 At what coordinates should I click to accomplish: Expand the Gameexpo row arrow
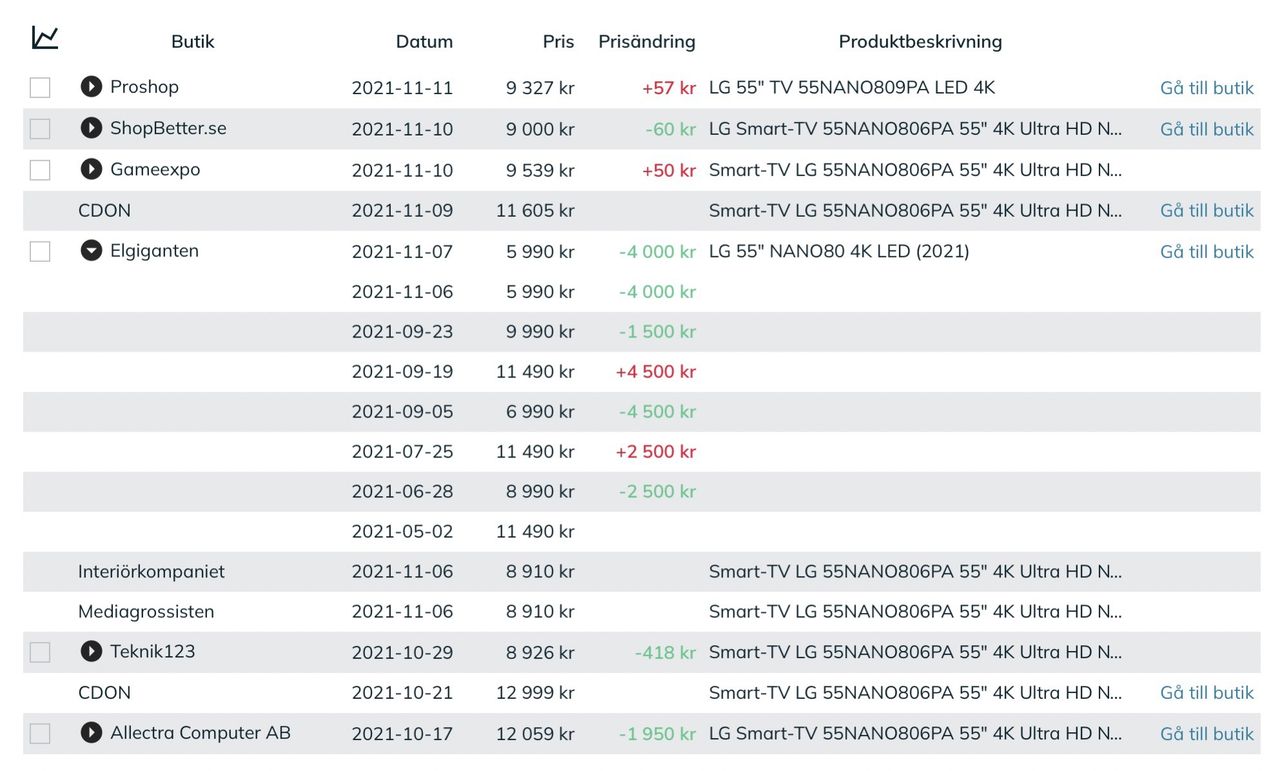pos(91,169)
